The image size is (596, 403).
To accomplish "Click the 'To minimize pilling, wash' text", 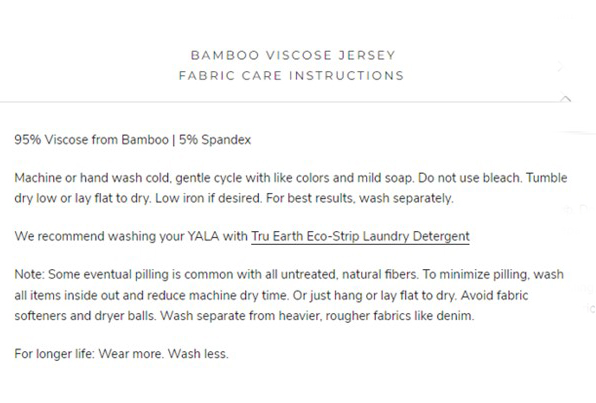I will (x=493, y=274).
